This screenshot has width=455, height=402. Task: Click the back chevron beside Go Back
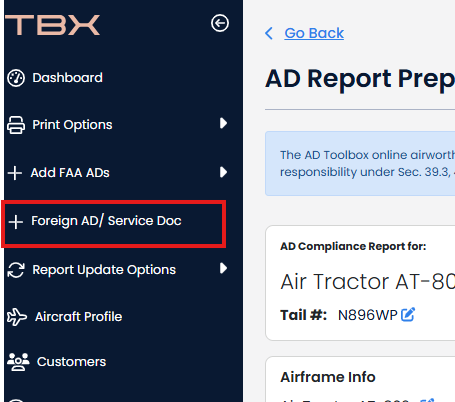(269, 33)
